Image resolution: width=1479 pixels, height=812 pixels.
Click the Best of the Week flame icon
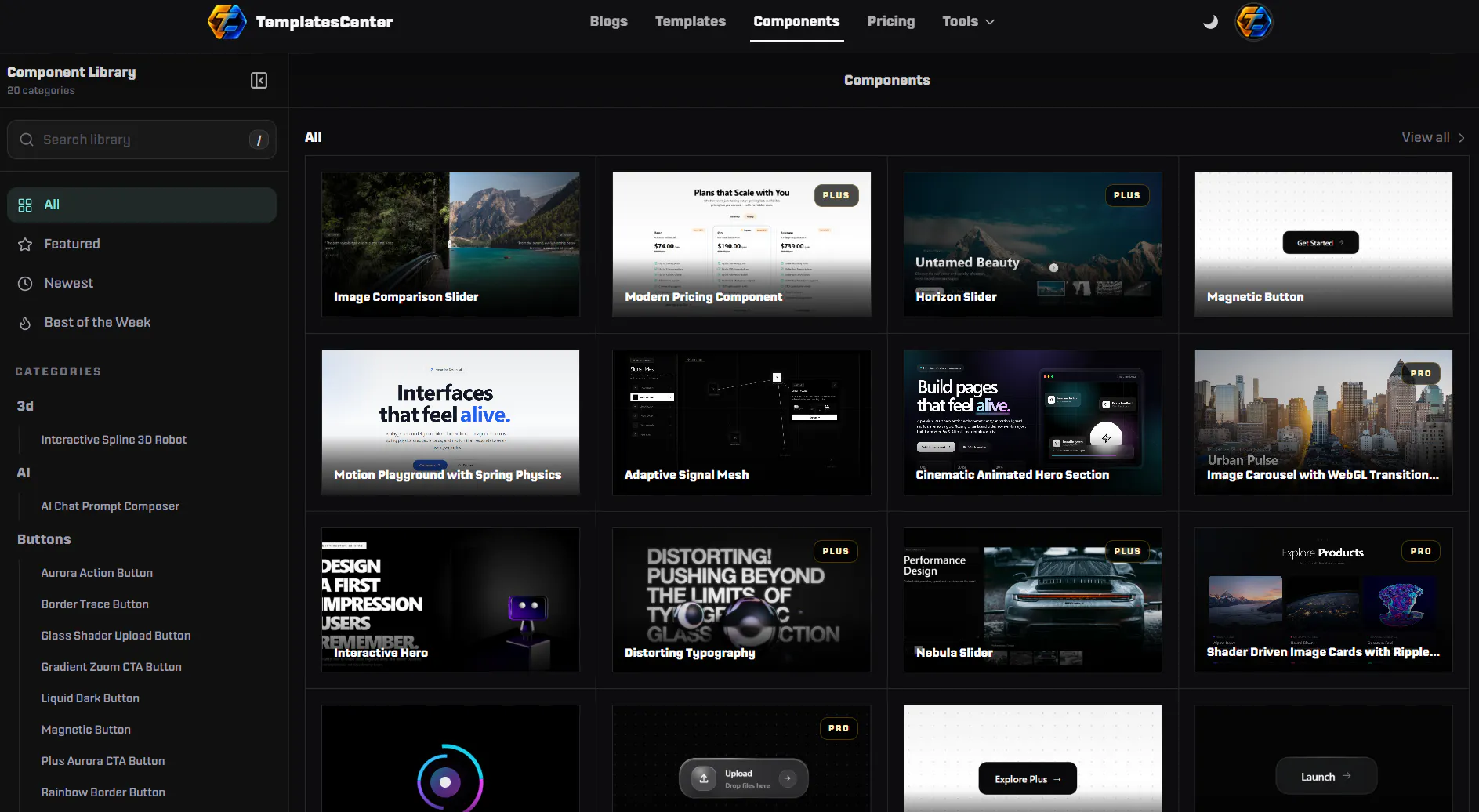pyautogui.click(x=25, y=323)
